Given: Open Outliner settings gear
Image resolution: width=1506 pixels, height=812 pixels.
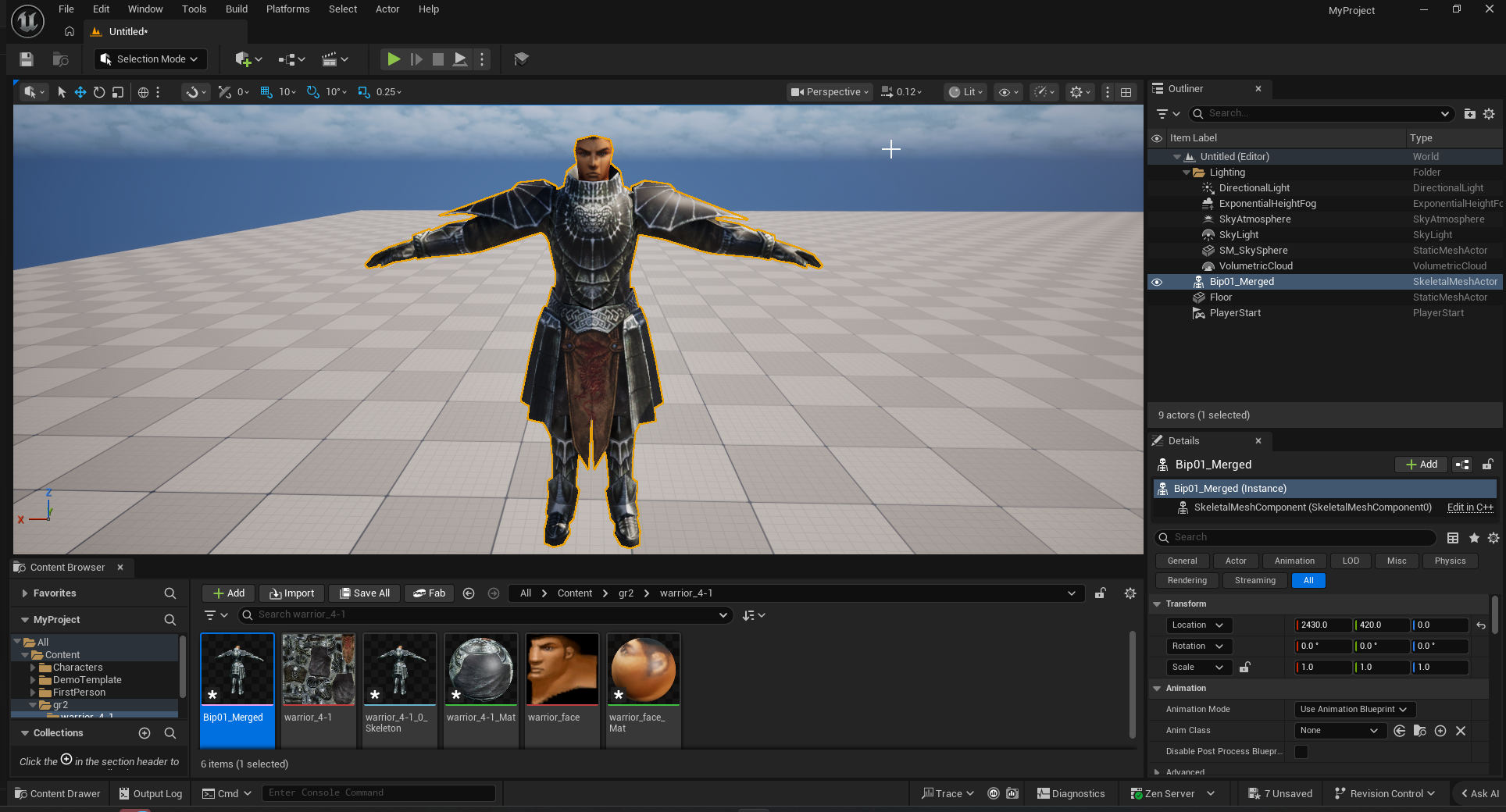Looking at the screenshot, I should (x=1489, y=114).
